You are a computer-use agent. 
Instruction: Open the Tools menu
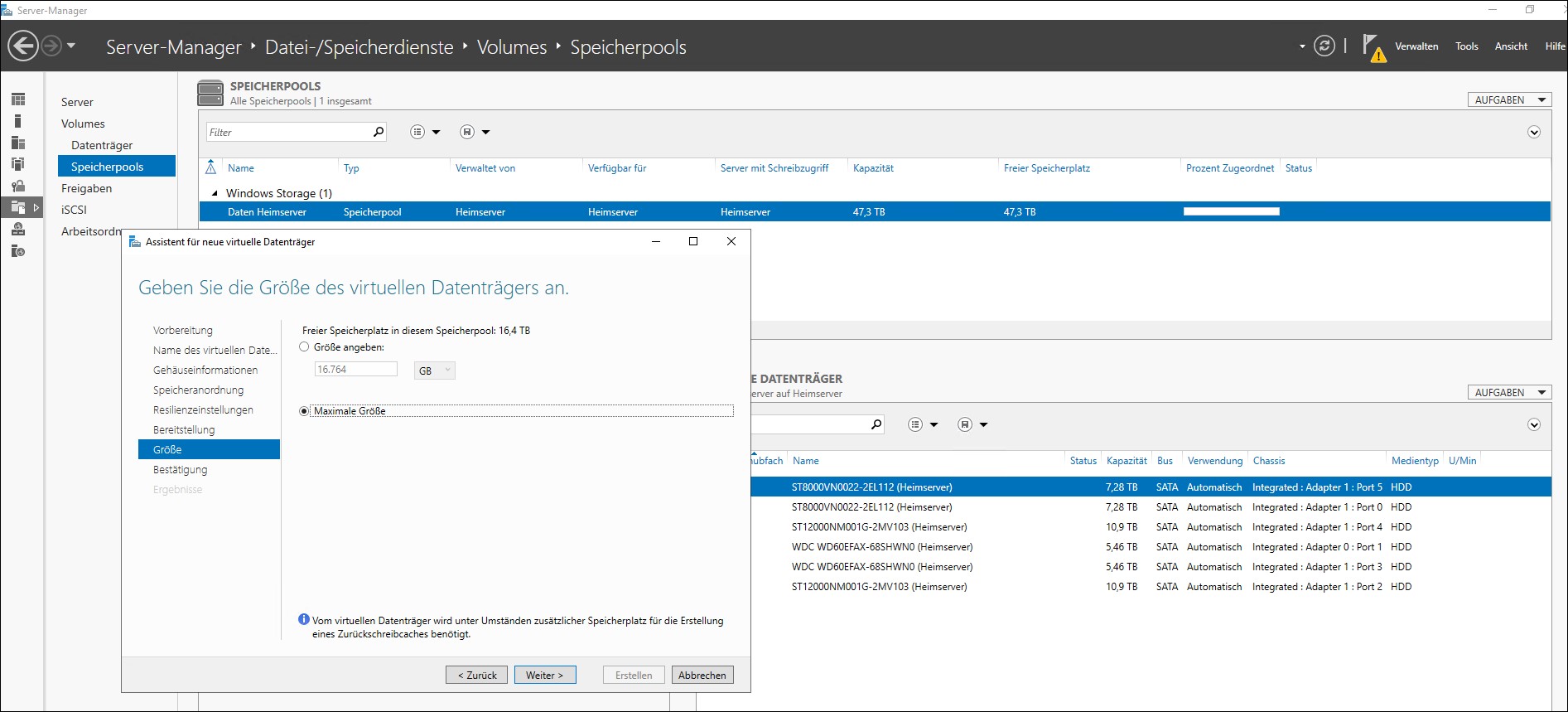1466,46
